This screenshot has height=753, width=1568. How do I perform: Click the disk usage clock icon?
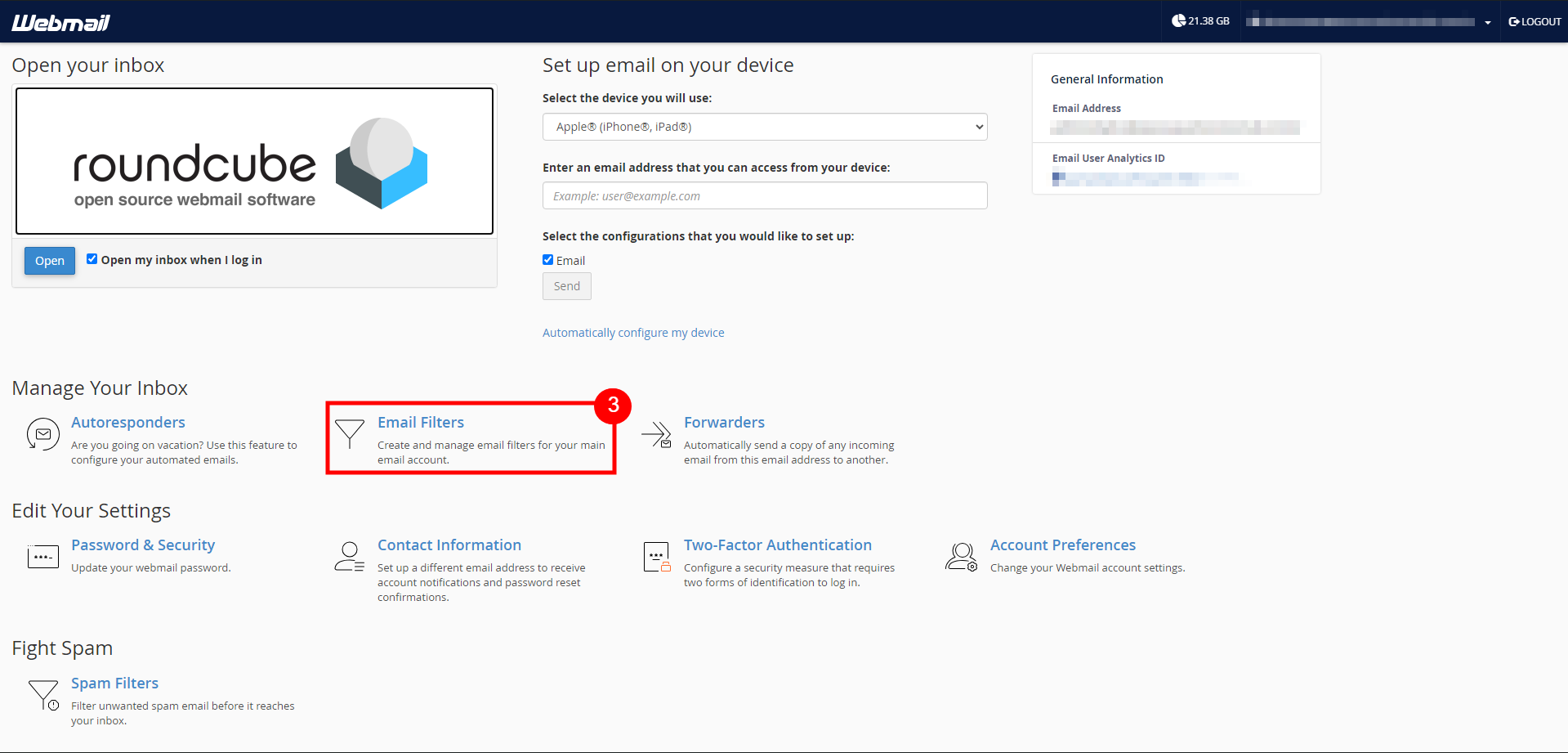(1177, 20)
